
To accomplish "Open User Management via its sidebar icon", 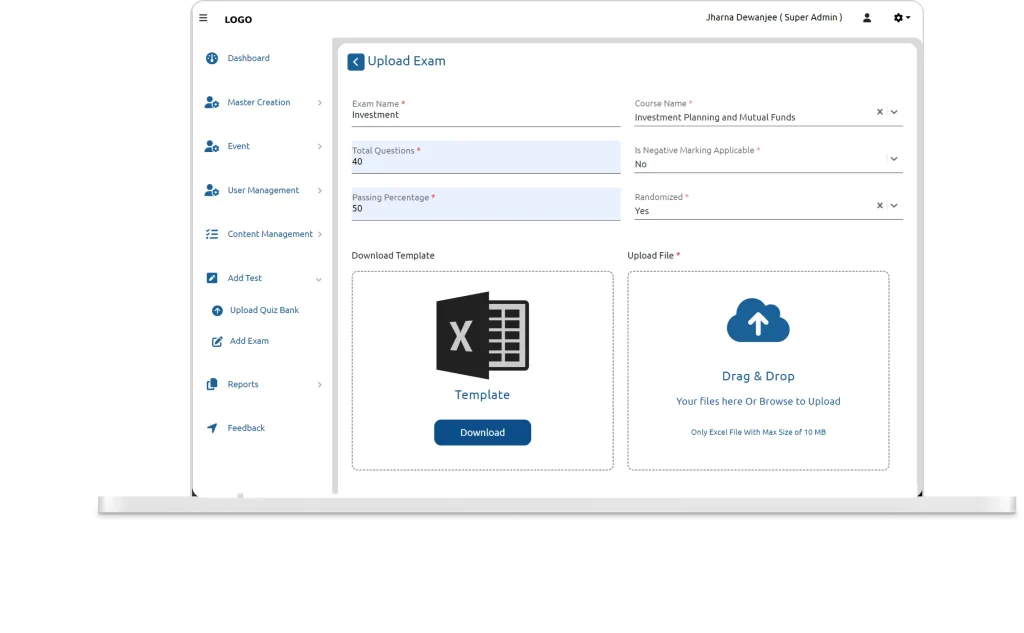I will [x=211, y=190].
